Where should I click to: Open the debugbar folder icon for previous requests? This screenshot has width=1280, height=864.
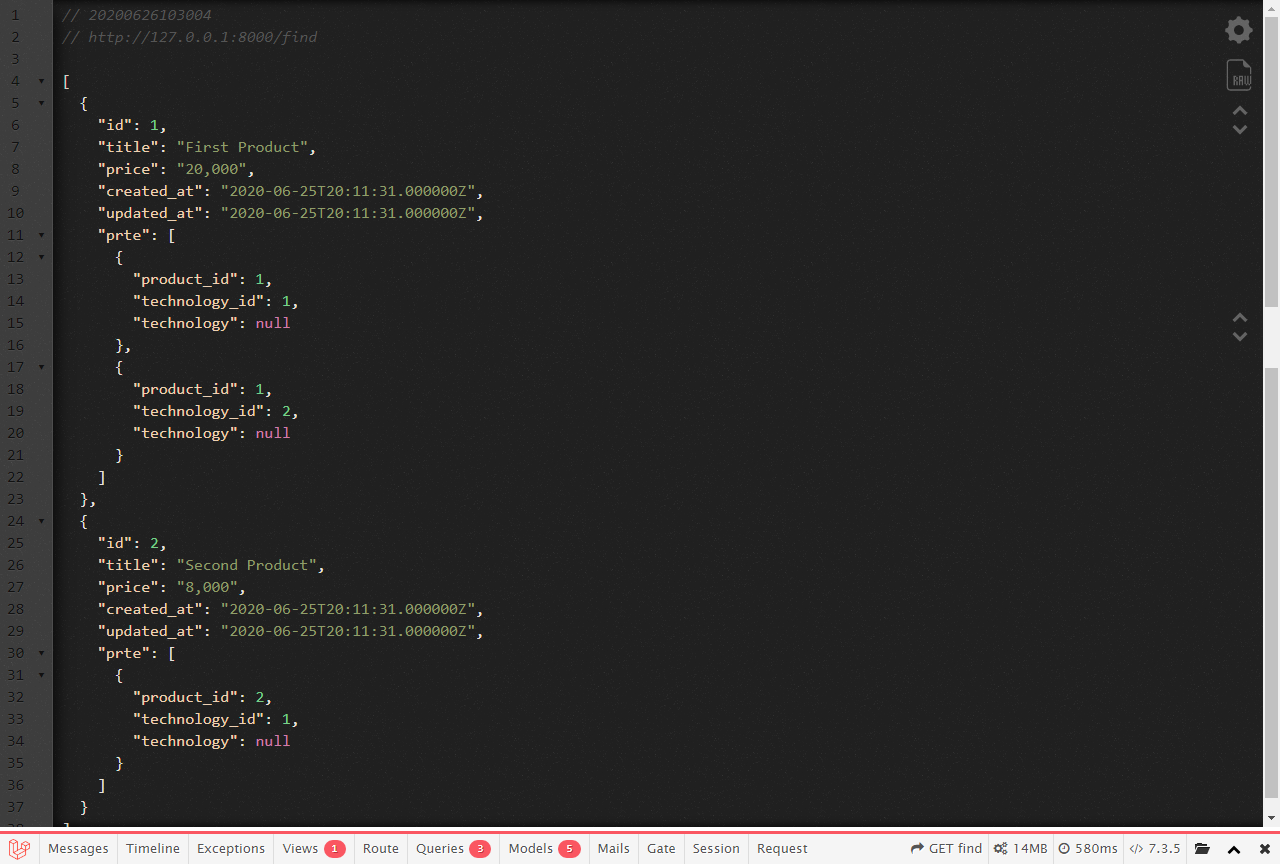click(1202, 849)
